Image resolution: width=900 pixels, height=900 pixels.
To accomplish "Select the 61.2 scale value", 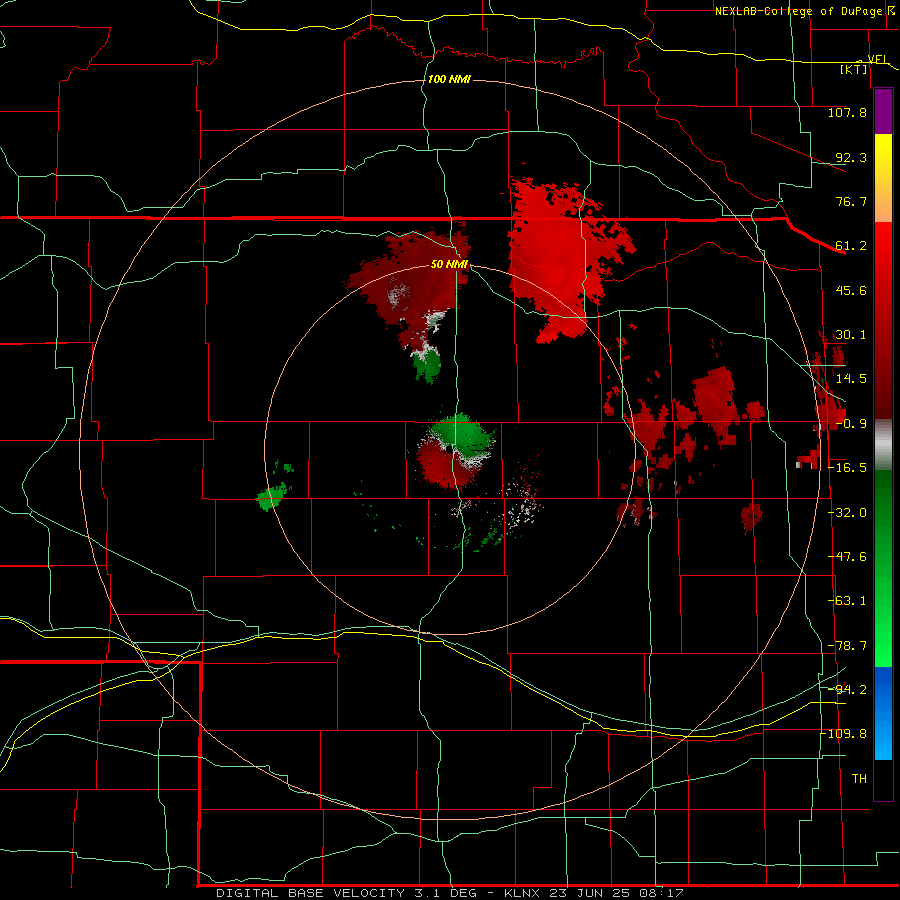I will (851, 246).
